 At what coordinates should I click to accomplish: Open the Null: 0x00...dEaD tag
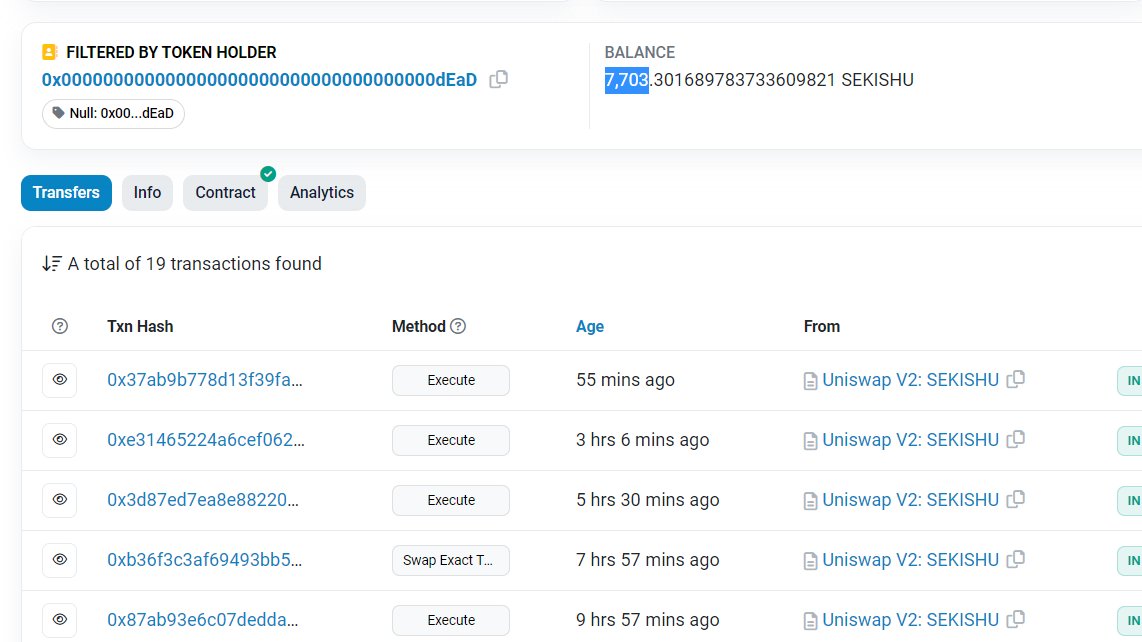113,113
